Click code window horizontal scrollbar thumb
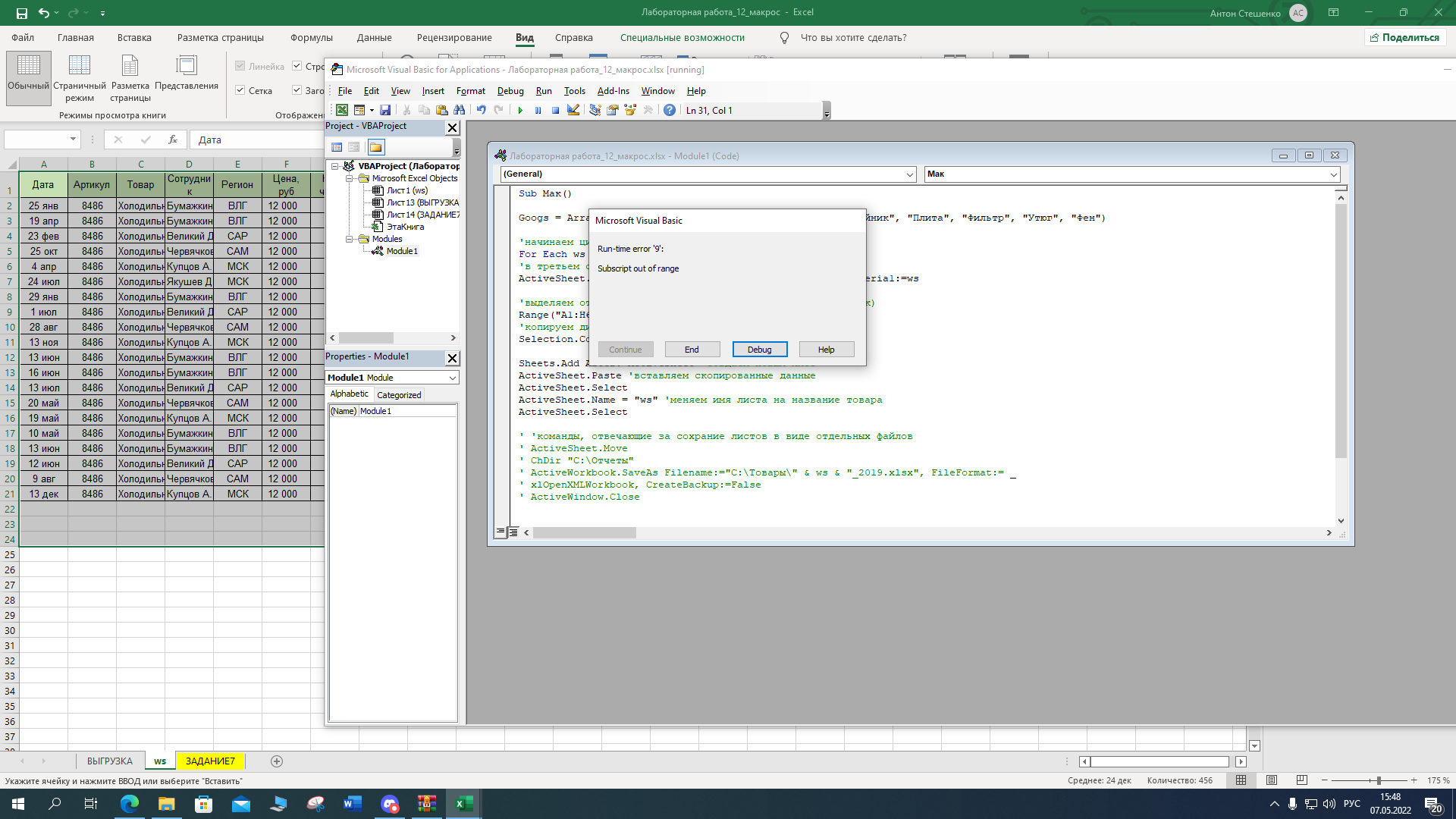 tap(585, 533)
